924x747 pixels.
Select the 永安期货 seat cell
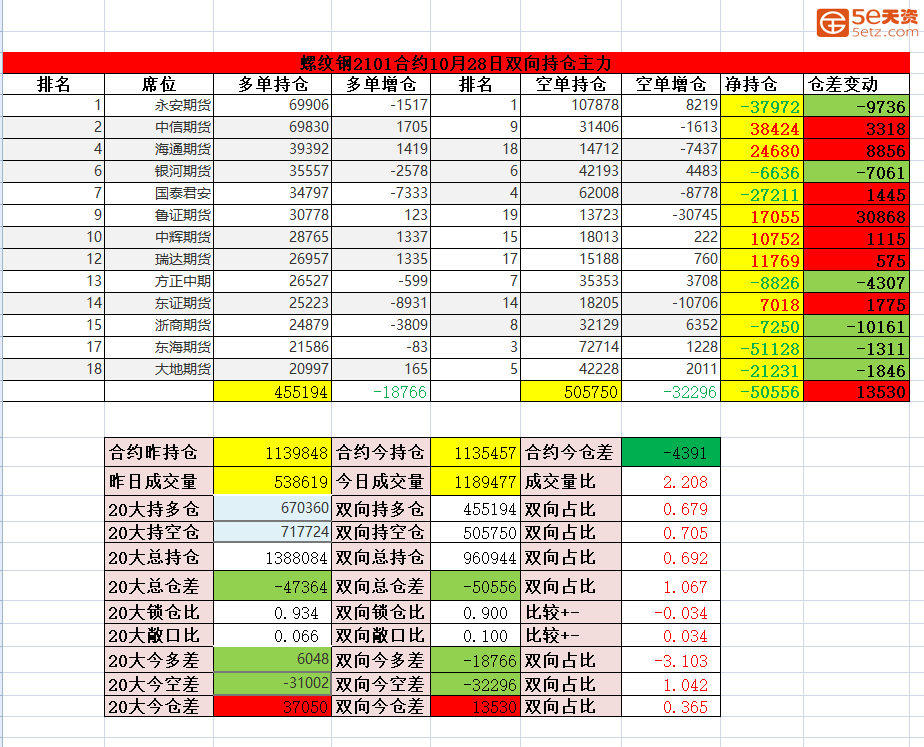tap(159, 105)
